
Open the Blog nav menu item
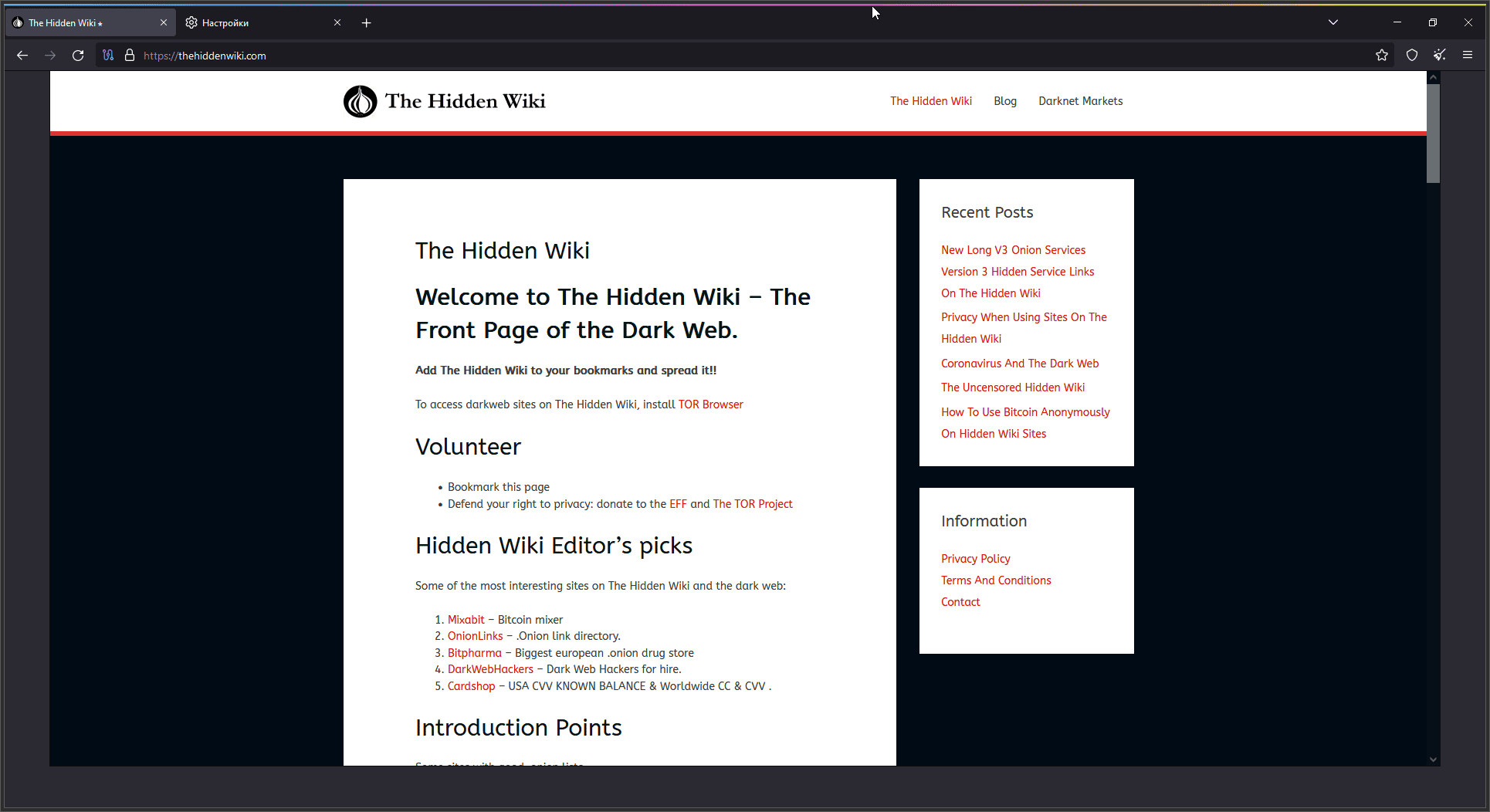tap(1005, 101)
